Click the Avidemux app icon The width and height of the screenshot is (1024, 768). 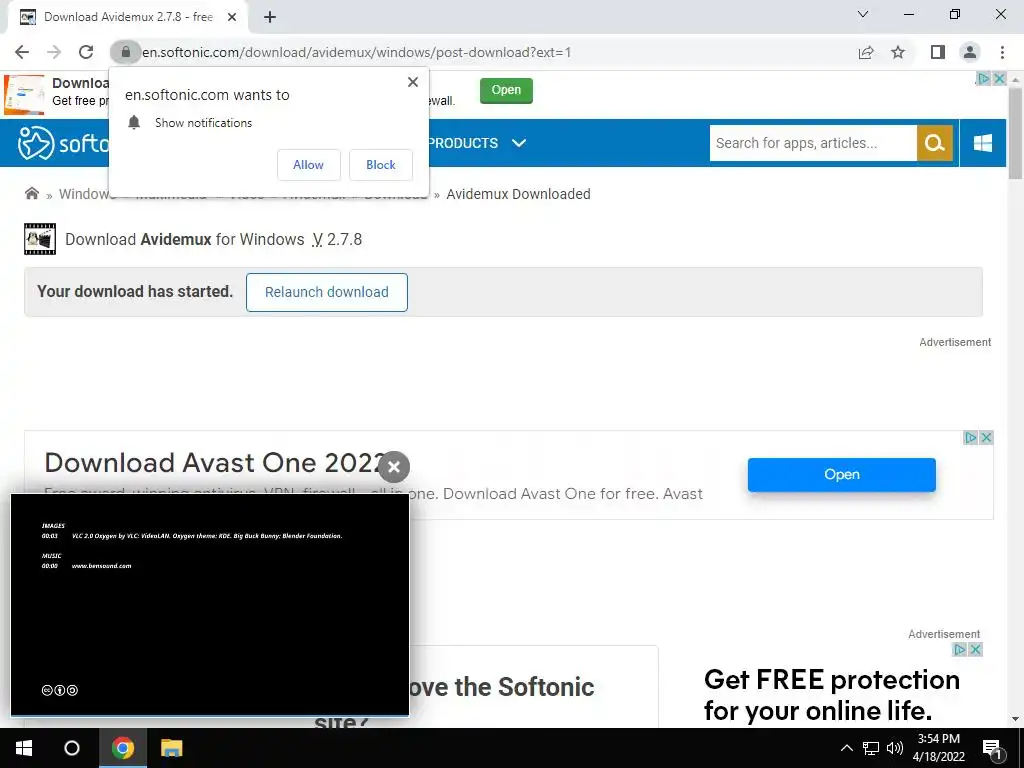tap(40, 239)
